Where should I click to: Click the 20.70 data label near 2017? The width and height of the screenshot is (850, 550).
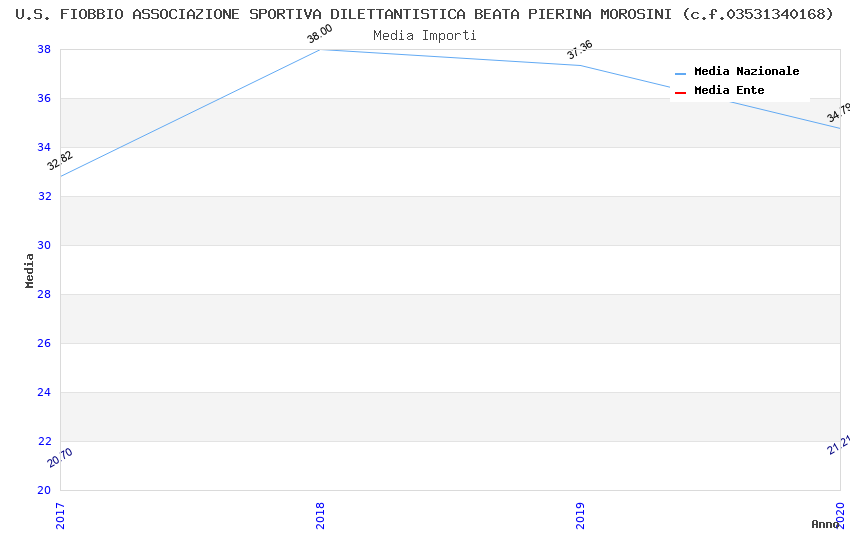coord(60,458)
